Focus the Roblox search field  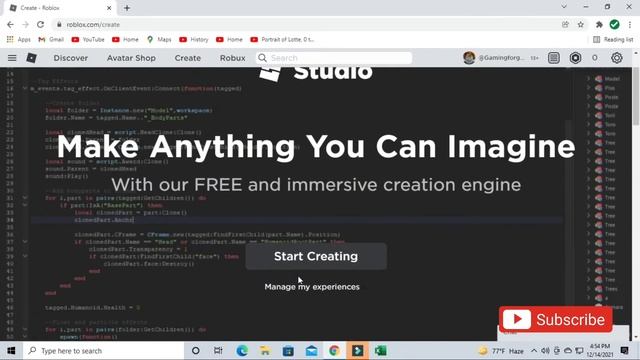334,58
